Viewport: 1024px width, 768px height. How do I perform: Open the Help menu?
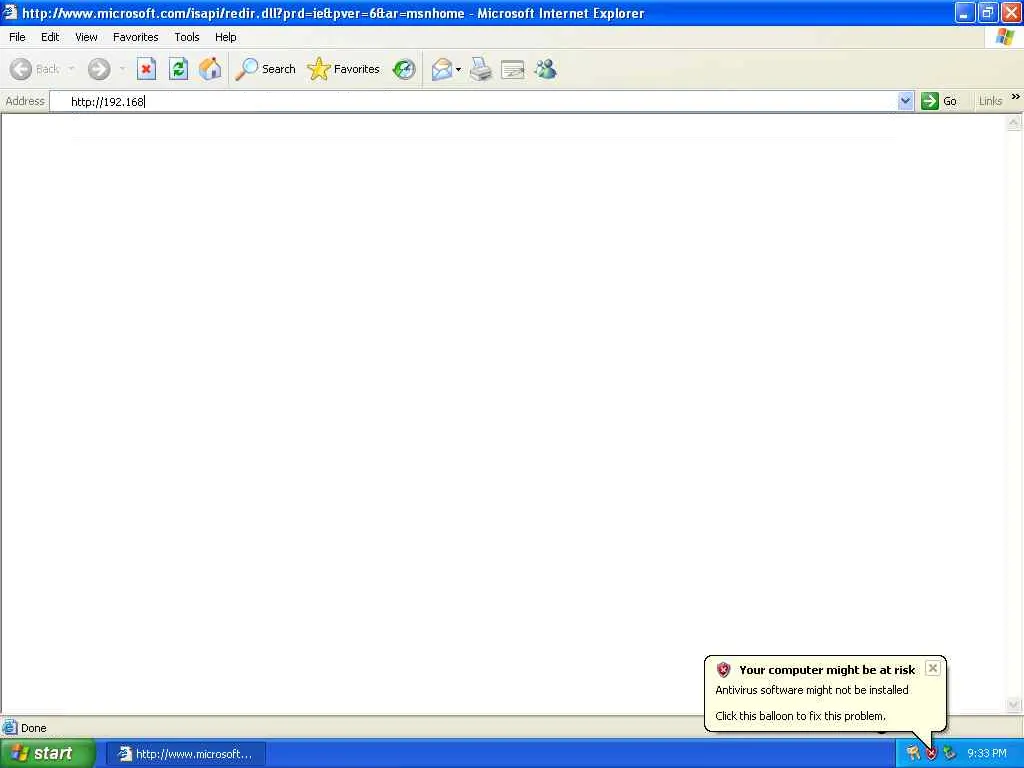225,37
